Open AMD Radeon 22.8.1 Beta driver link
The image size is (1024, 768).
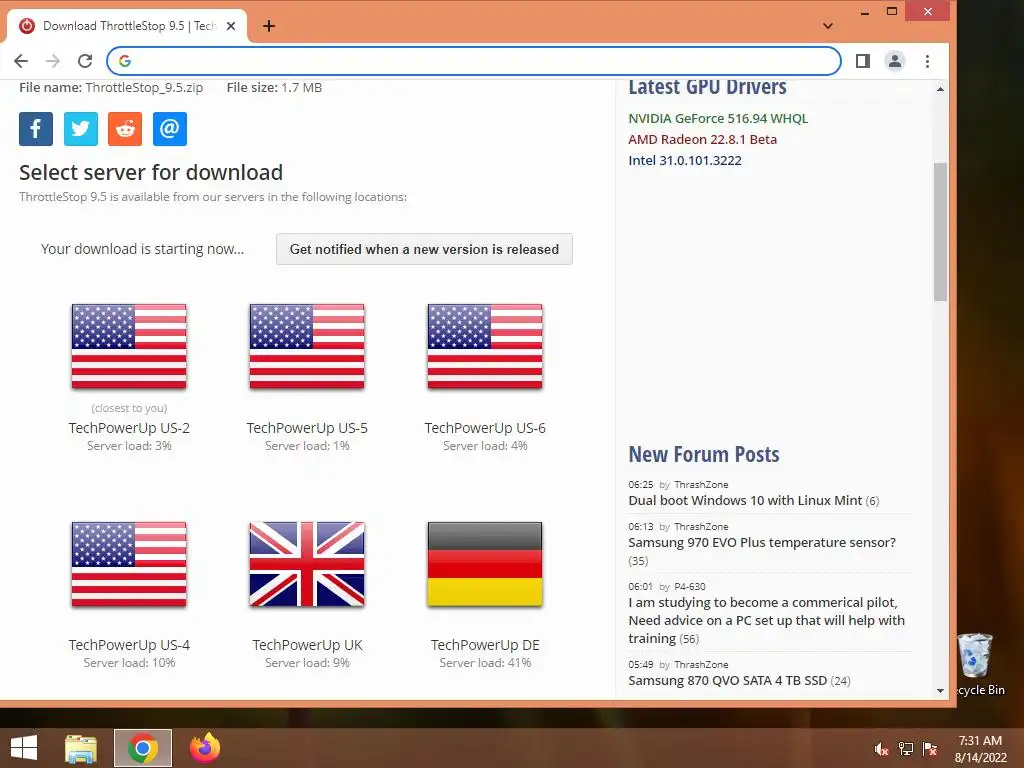click(703, 139)
